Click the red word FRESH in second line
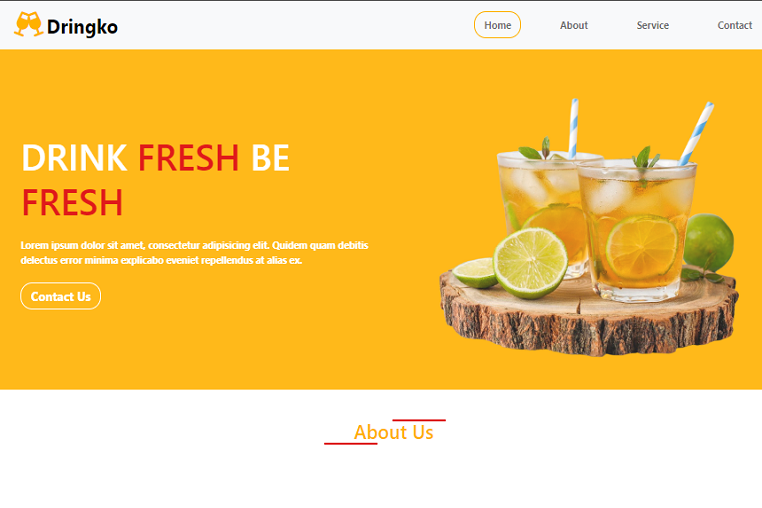This screenshot has width=762, height=508. tap(72, 203)
